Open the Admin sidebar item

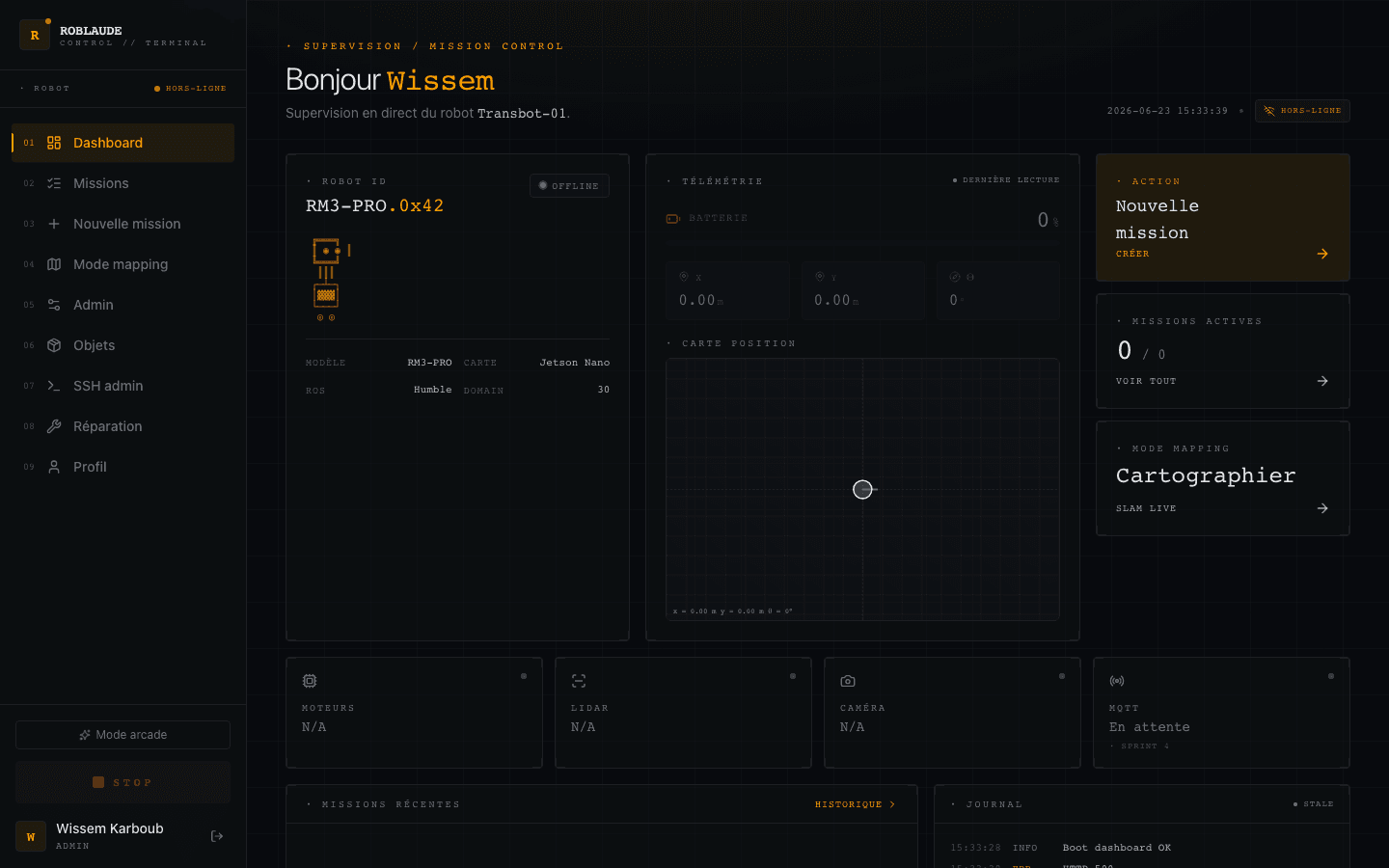pyautogui.click(x=123, y=305)
